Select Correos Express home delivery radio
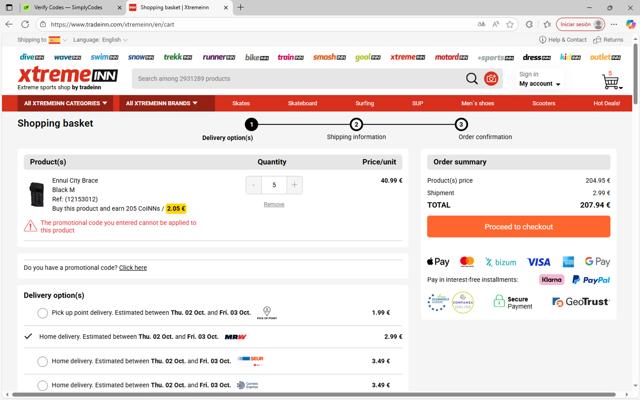This screenshot has width=640, height=400. point(42,385)
